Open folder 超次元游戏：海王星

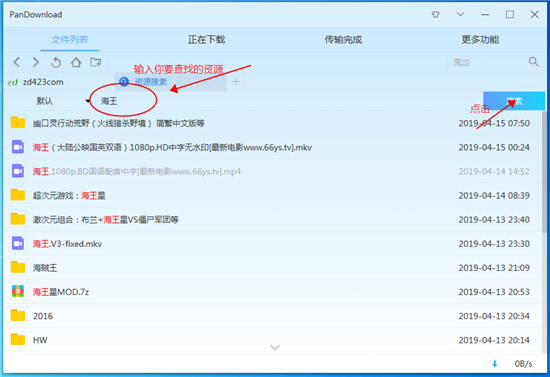click(x=69, y=195)
